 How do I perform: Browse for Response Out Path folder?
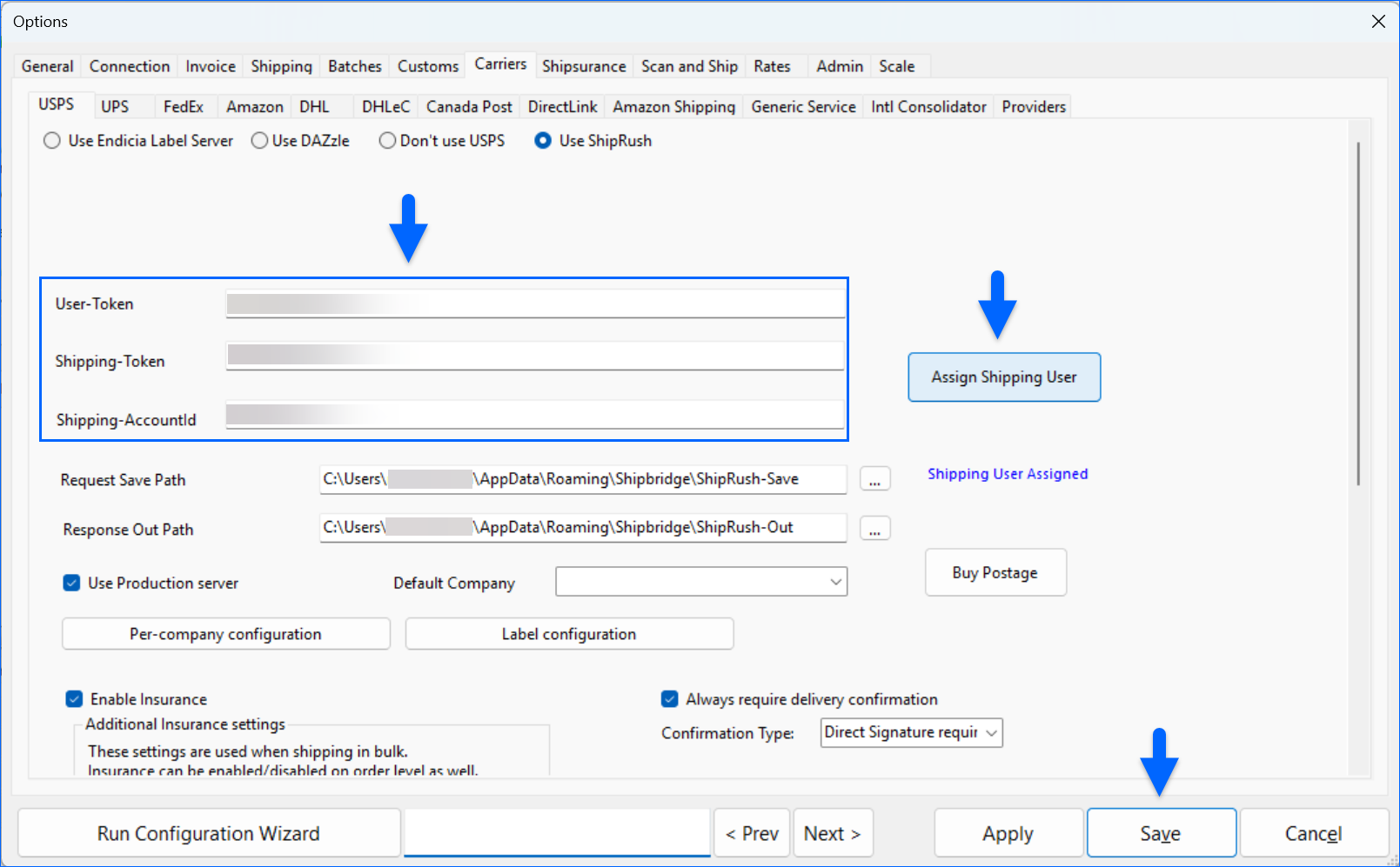point(874,529)
